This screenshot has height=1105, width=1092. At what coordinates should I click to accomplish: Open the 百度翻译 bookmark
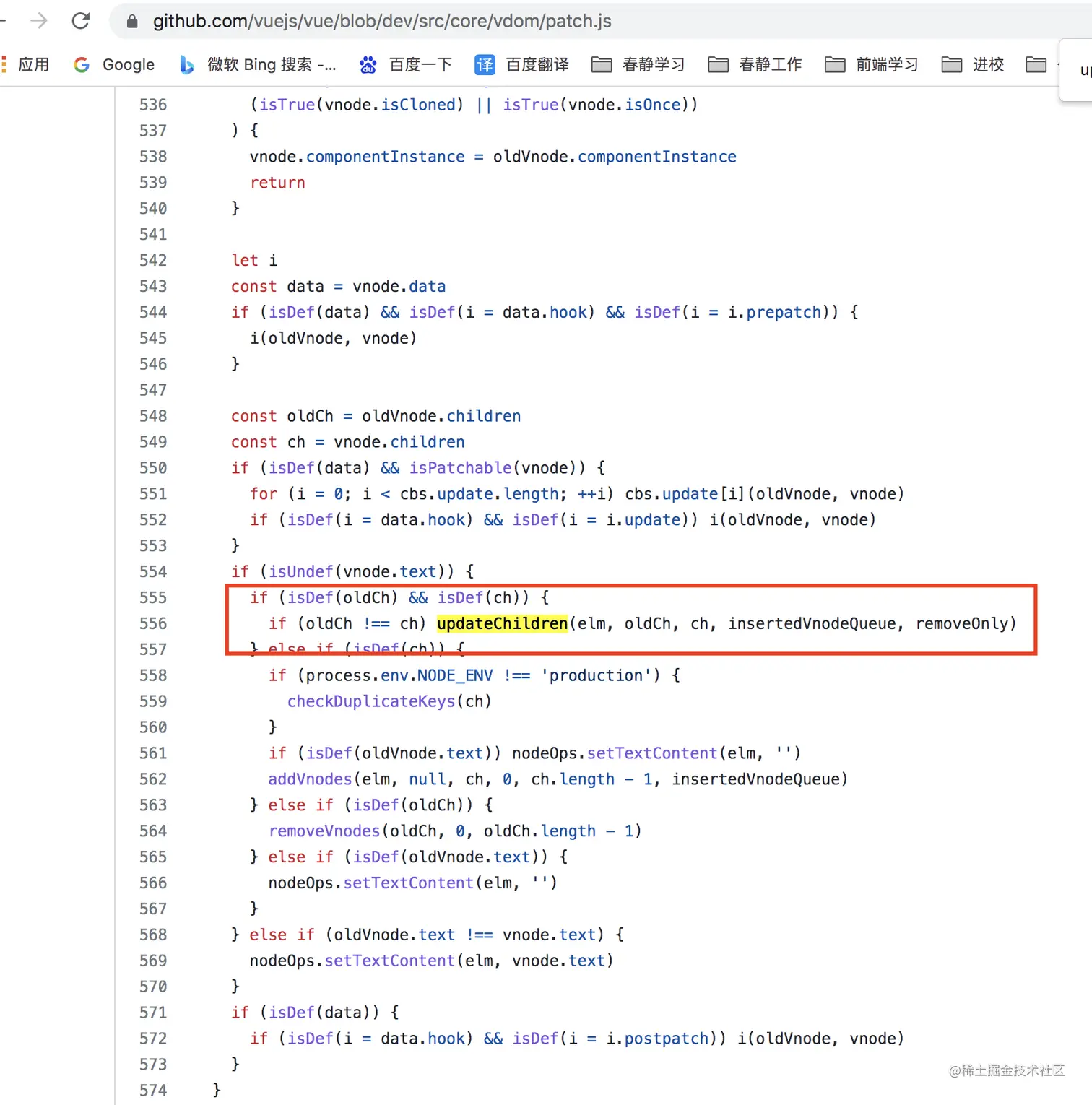tap(522, 64)
